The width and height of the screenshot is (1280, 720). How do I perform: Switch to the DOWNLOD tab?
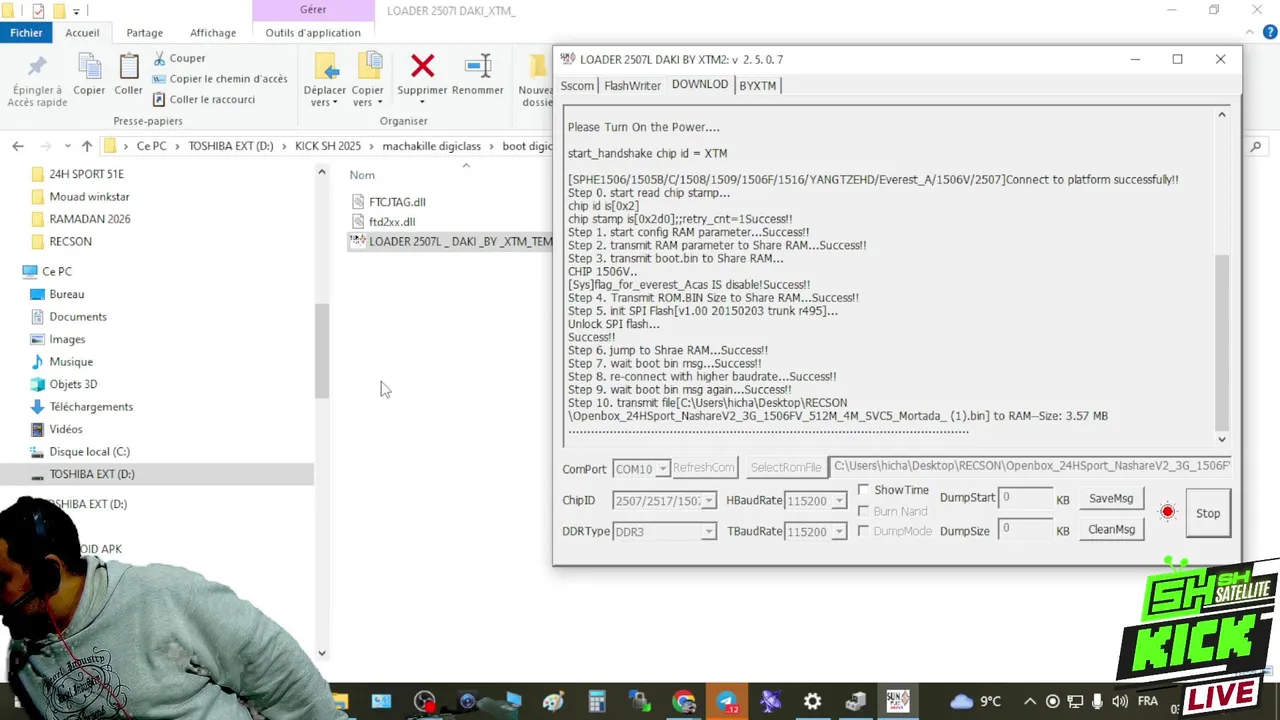700,84
